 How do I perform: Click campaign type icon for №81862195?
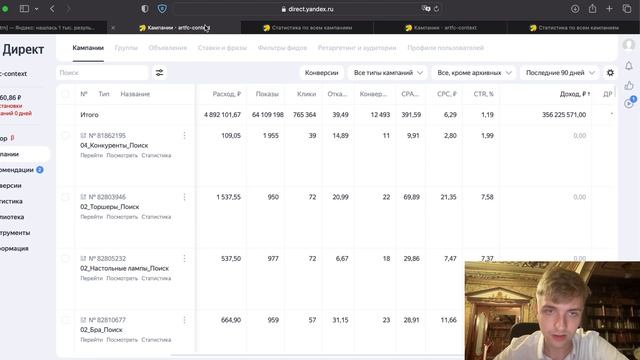tap(83, 136)
